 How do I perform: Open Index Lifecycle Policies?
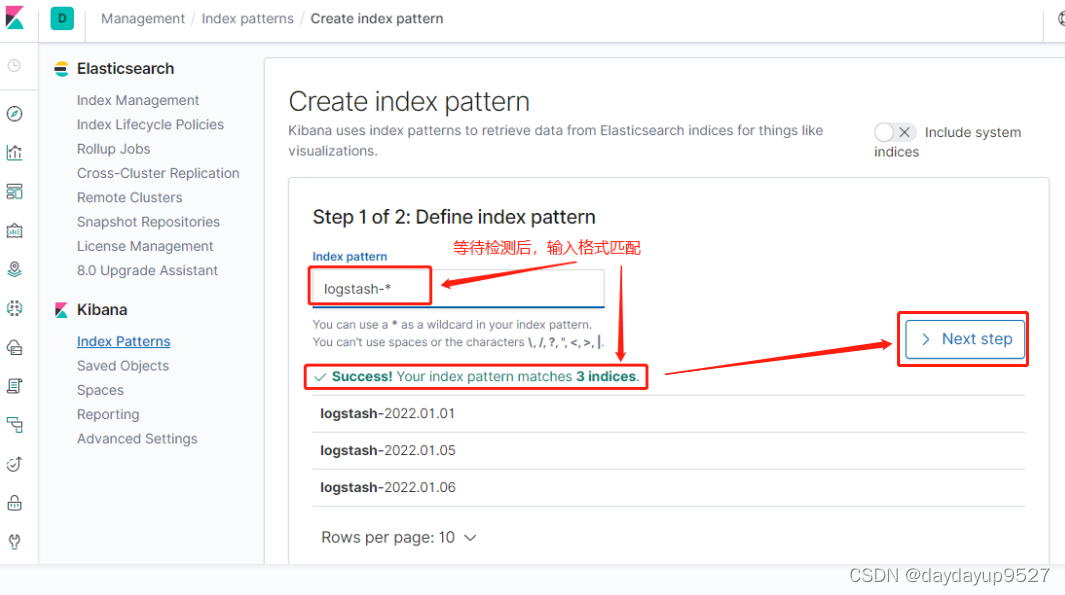click(x=150, y=125)
